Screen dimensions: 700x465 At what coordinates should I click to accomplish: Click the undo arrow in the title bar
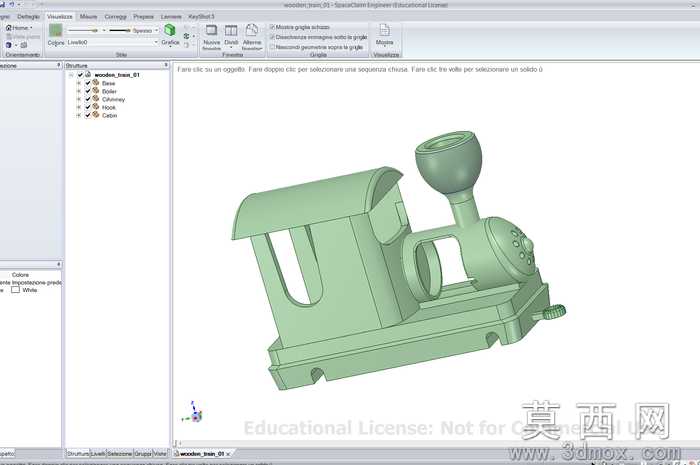tap(12, 4)
